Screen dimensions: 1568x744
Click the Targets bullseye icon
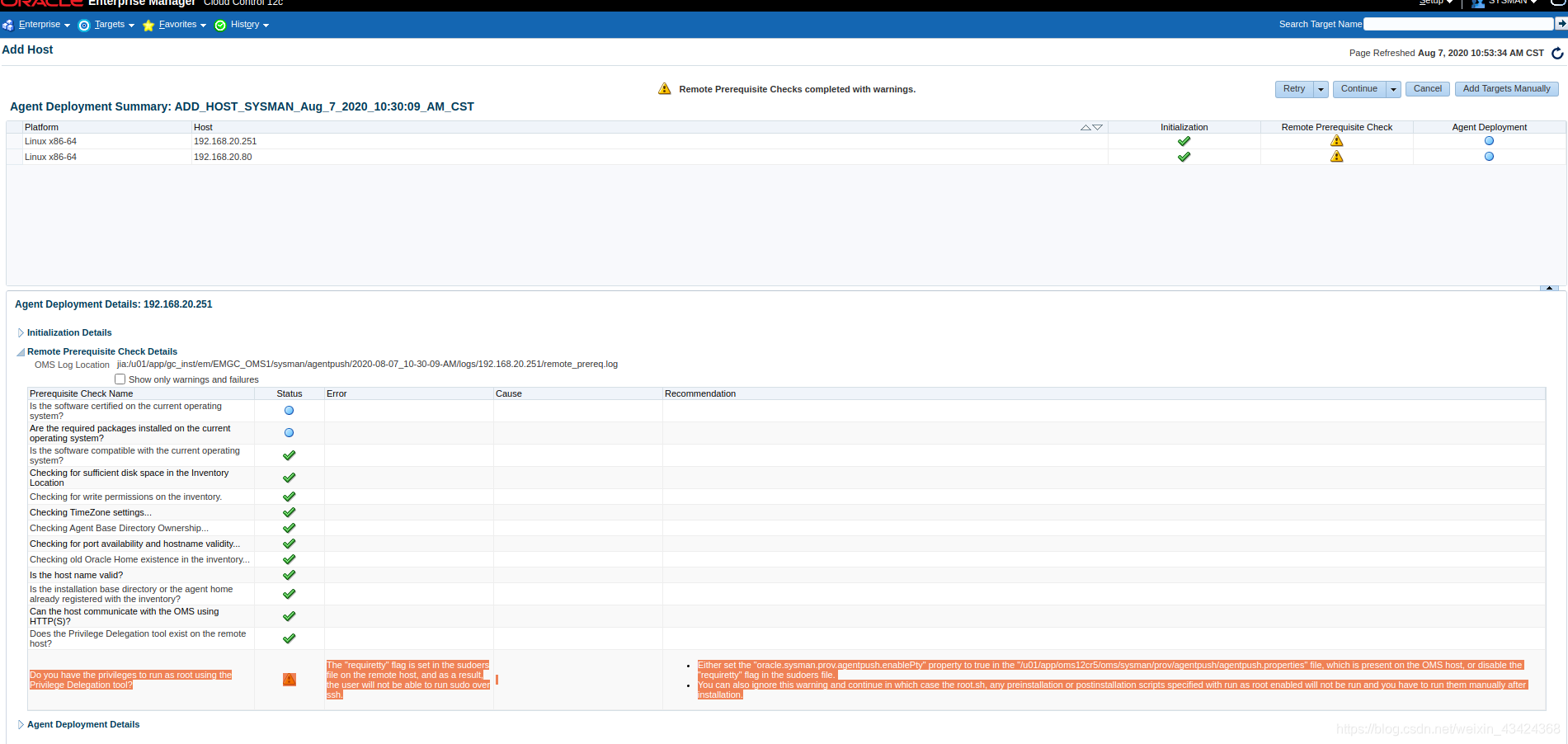(x=84, y=26)
